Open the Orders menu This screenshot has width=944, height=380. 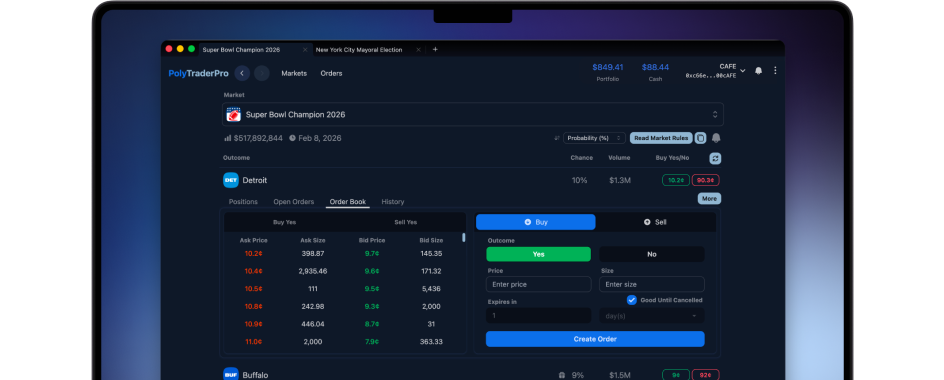coord(331,73)
